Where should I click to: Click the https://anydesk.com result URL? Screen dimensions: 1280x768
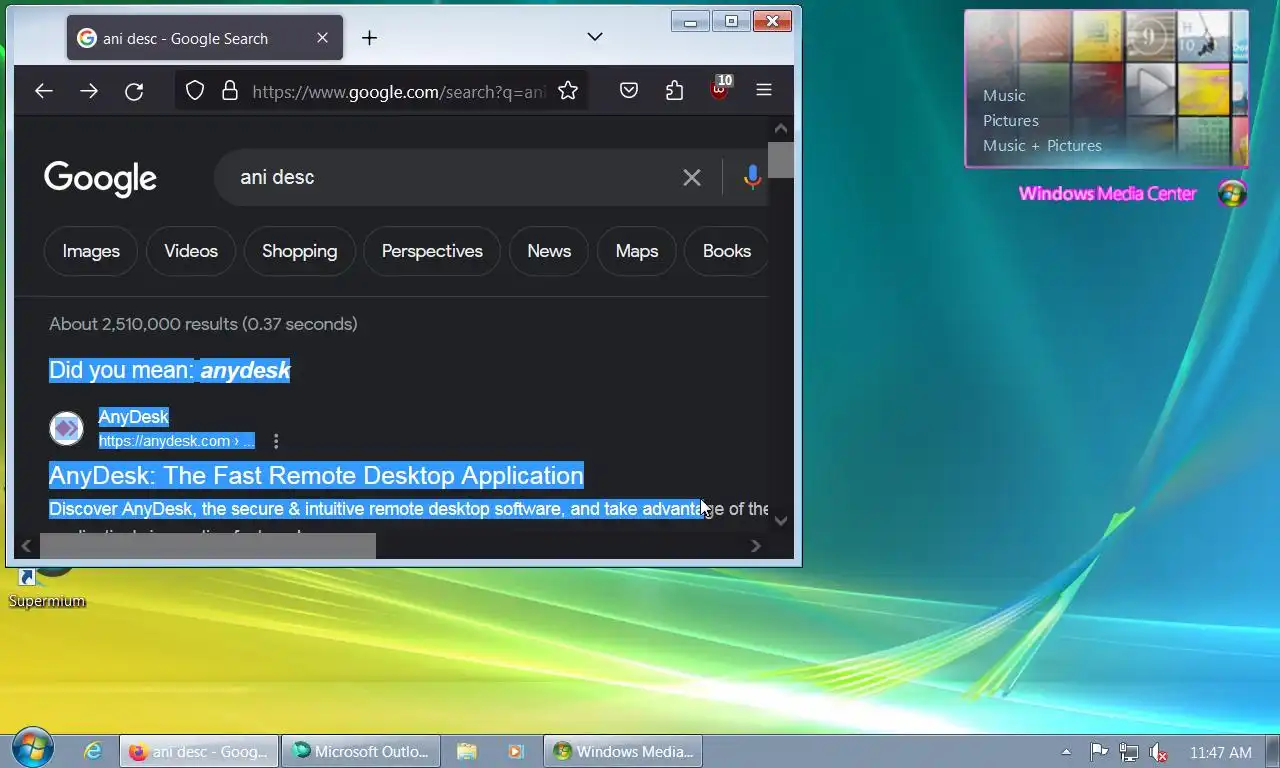pyautogui.click(x=176, y=441)
